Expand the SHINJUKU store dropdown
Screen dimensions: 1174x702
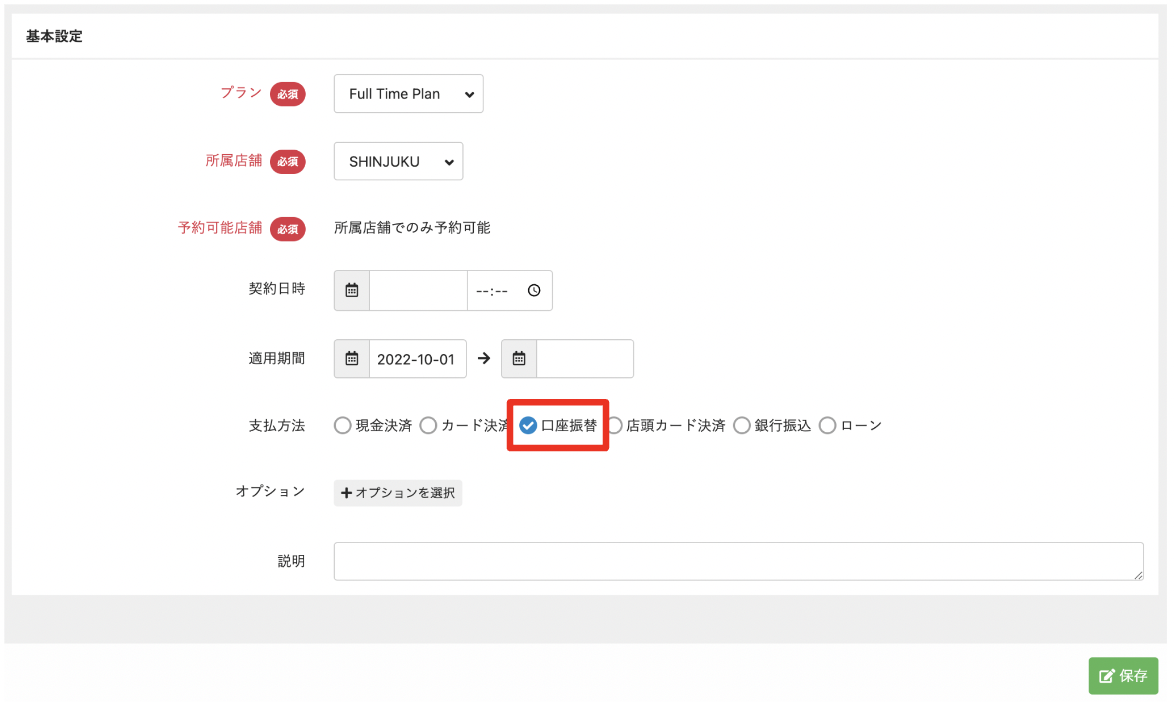click(398, 161)
